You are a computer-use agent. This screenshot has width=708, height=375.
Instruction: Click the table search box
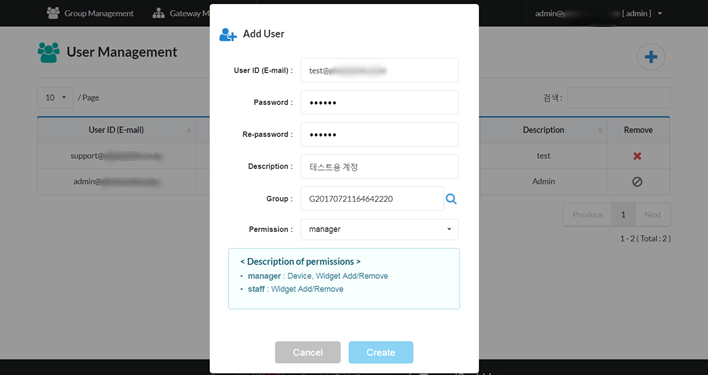[619, 98]
